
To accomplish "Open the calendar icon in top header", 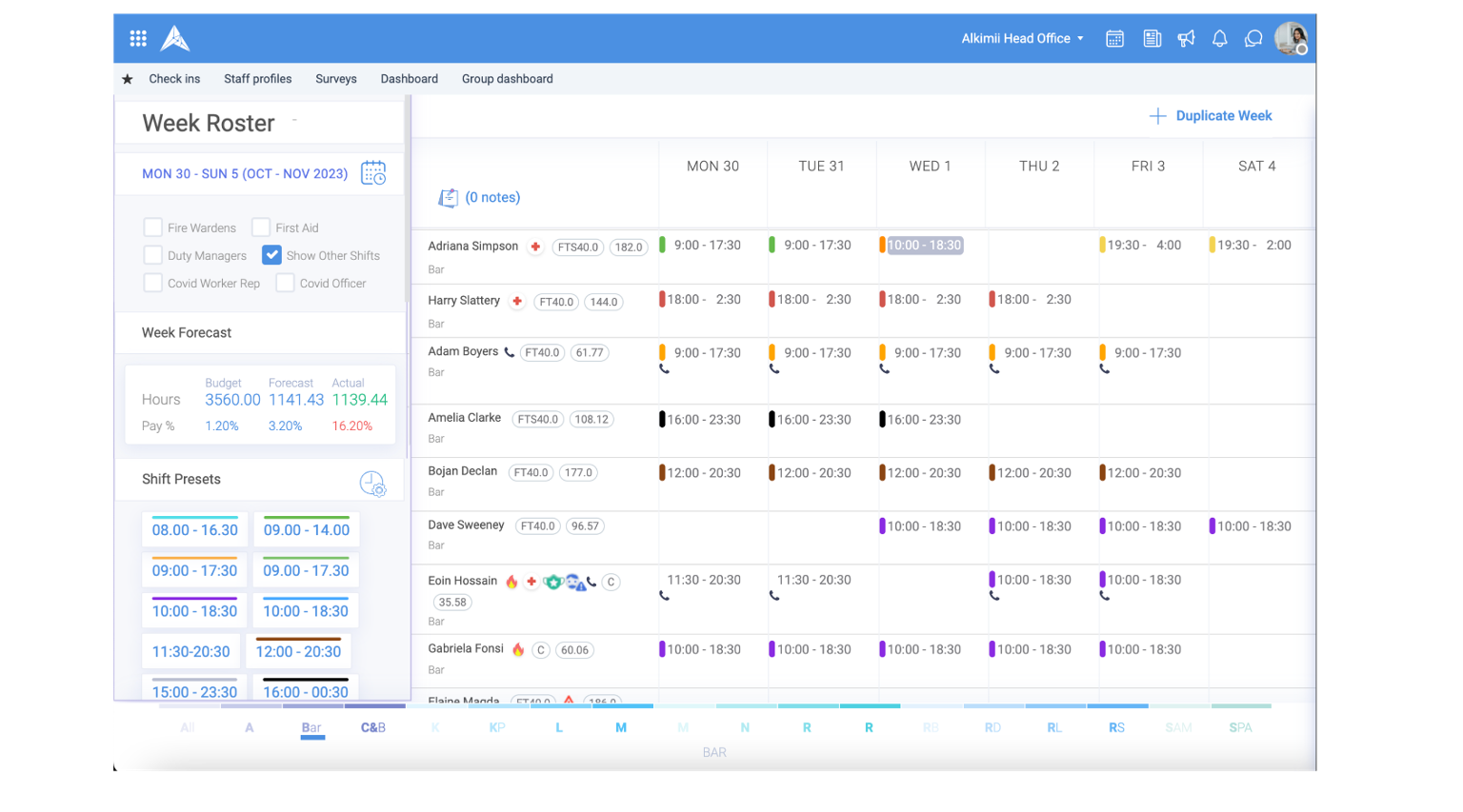I will [1114, 39].
